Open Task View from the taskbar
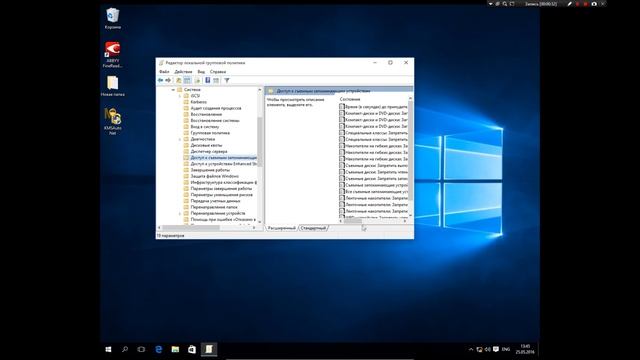Image resolution: width=640 pixels, height=360 pixels. pos(141,349)
